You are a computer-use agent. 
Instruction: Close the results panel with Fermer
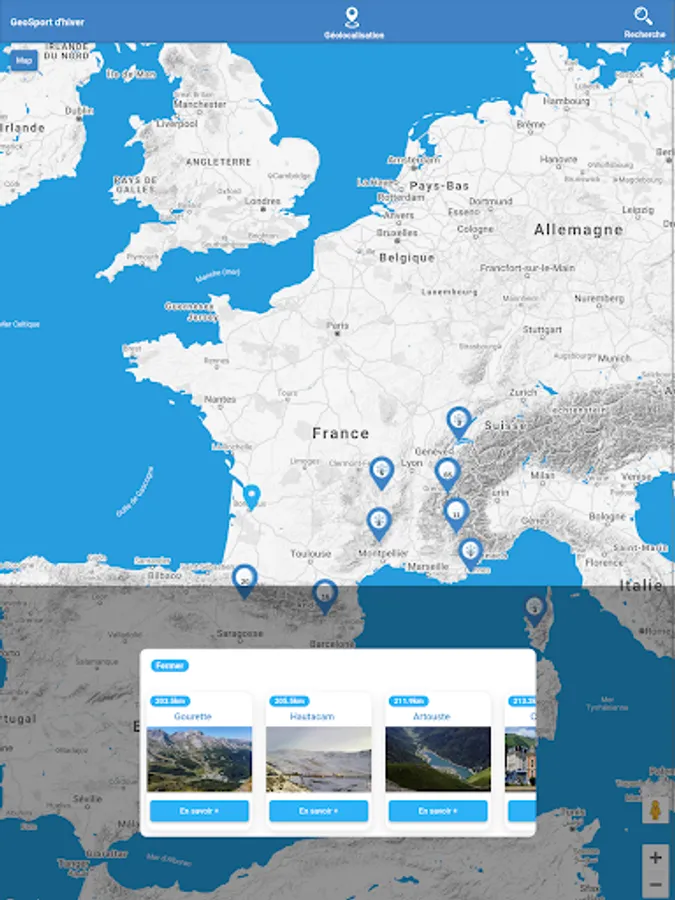tap(170, 665)
